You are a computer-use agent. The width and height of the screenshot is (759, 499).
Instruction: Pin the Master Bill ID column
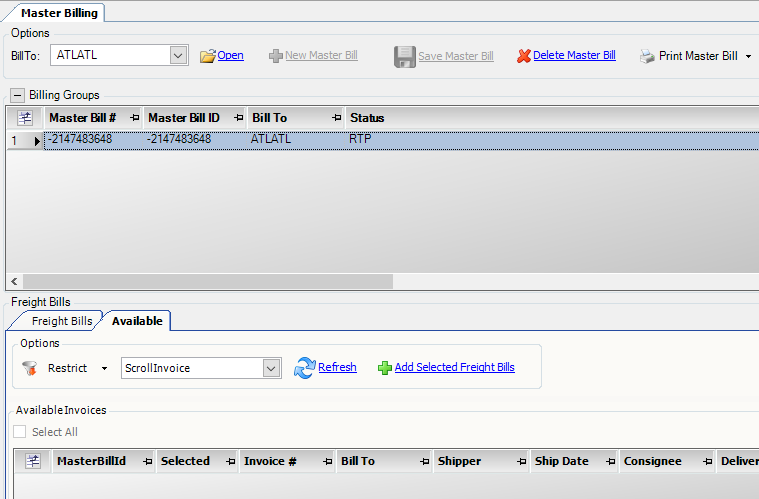(238, 118)
